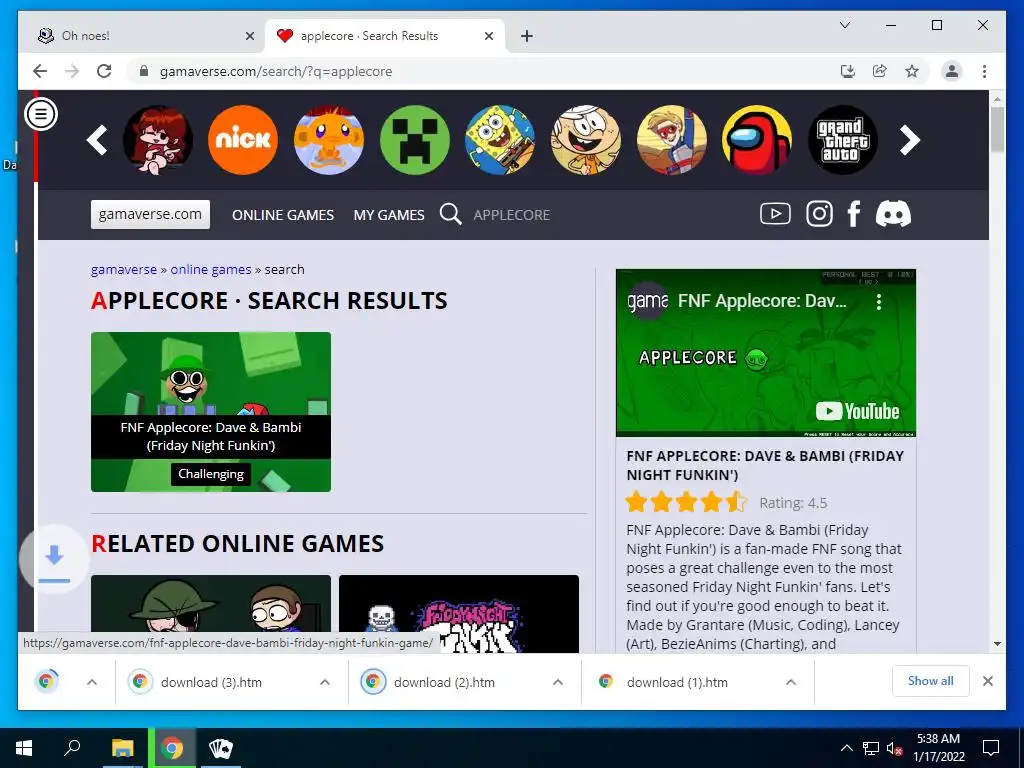Join the Gamaverse Discord icon

893,214
